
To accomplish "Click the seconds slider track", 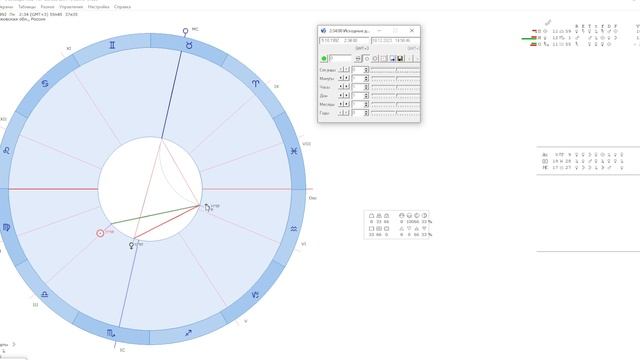I will point(396,69).
